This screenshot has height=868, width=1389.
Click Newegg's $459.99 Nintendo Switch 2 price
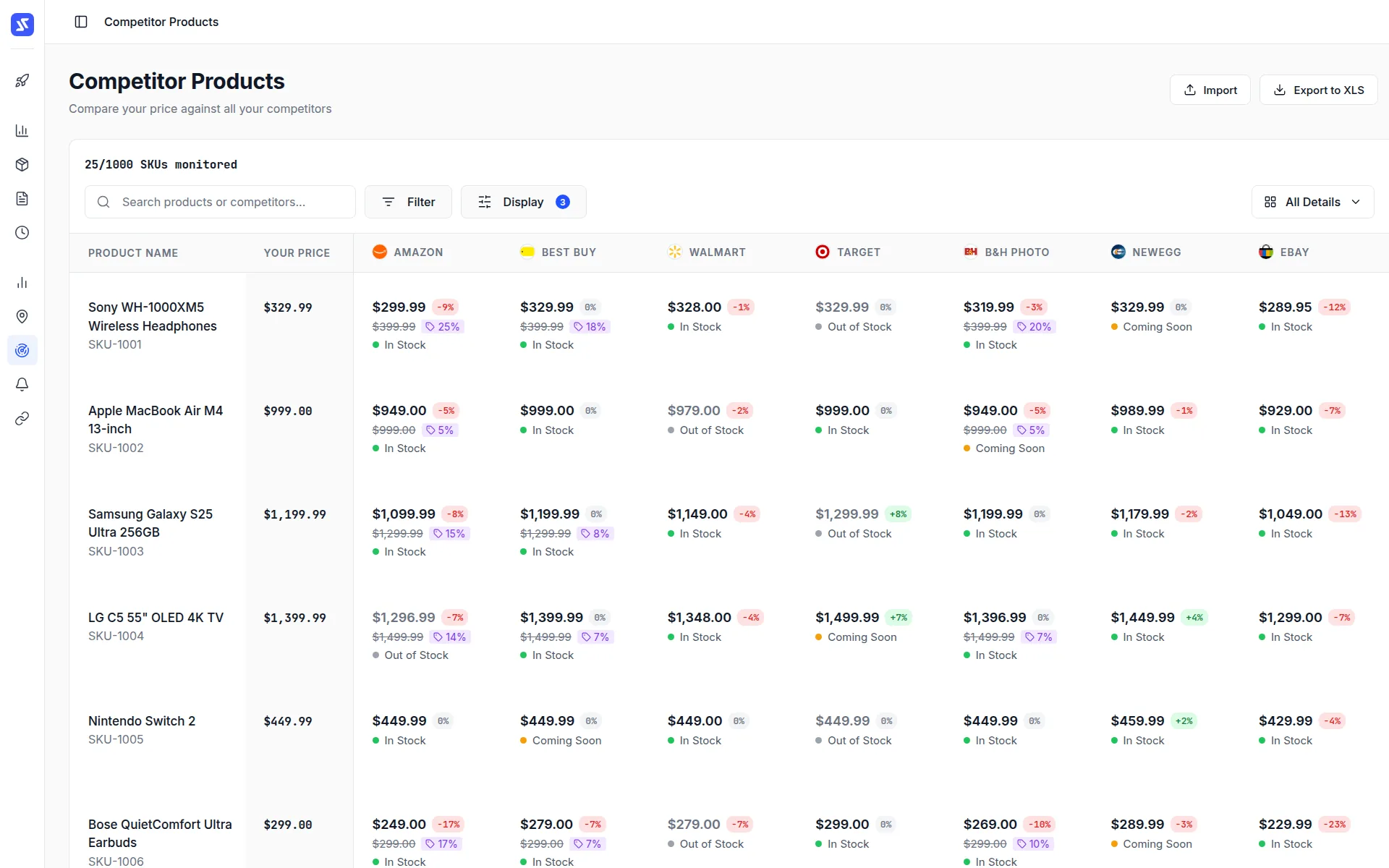[1138, 721]
